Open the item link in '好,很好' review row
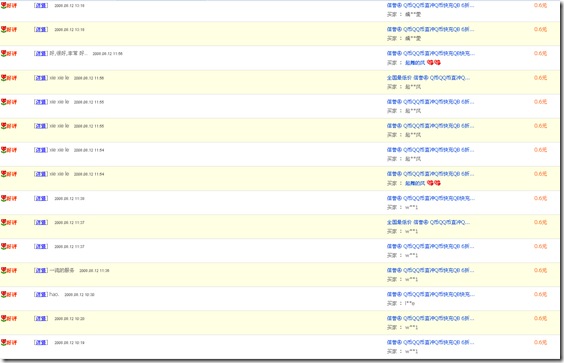 [431, 53]
